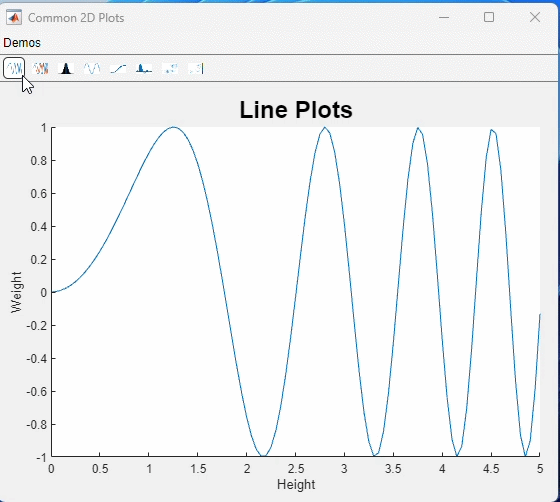
Task: Pick the scatter with colorbar plot icon
Action: 196,68
